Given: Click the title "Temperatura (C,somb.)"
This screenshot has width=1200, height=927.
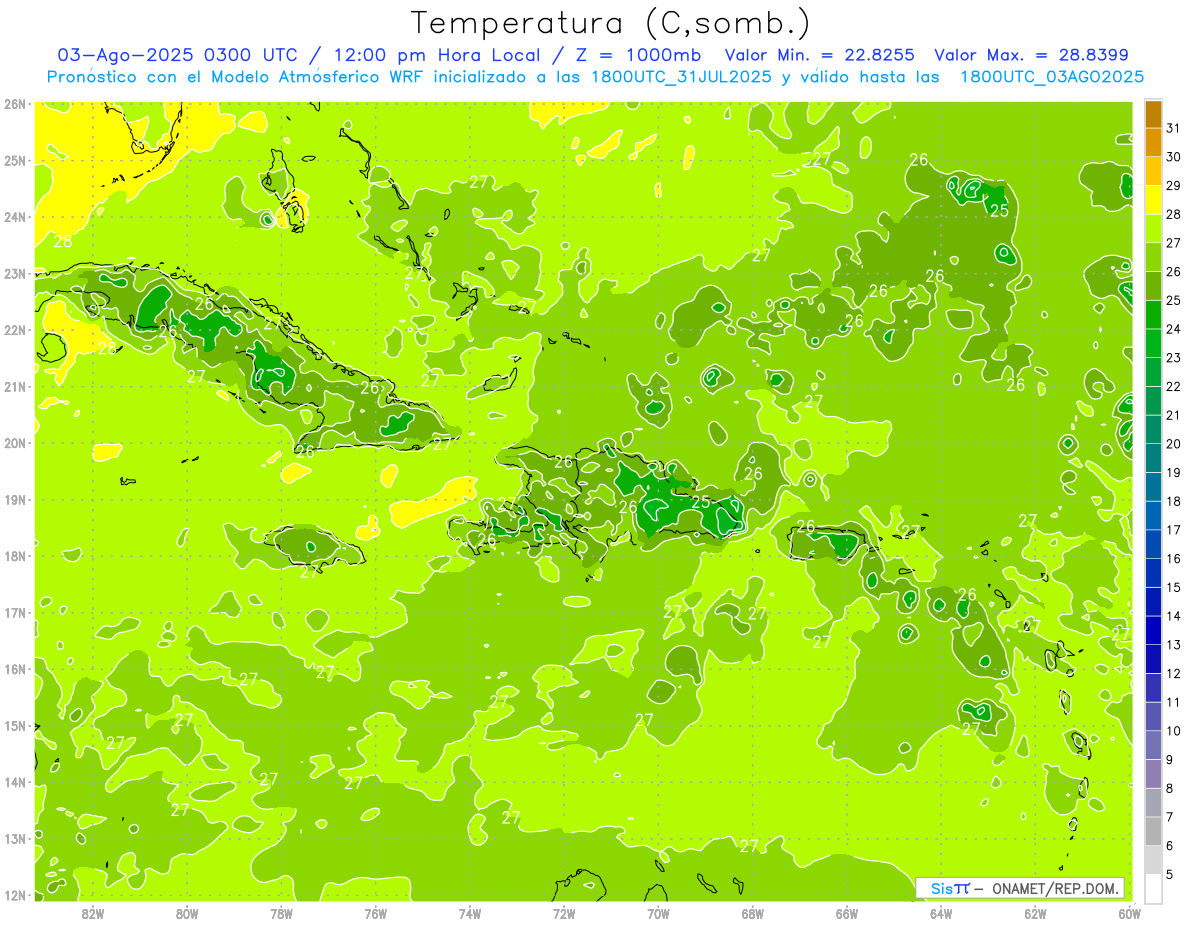Looking at the screenshot, I should [610, 22].
